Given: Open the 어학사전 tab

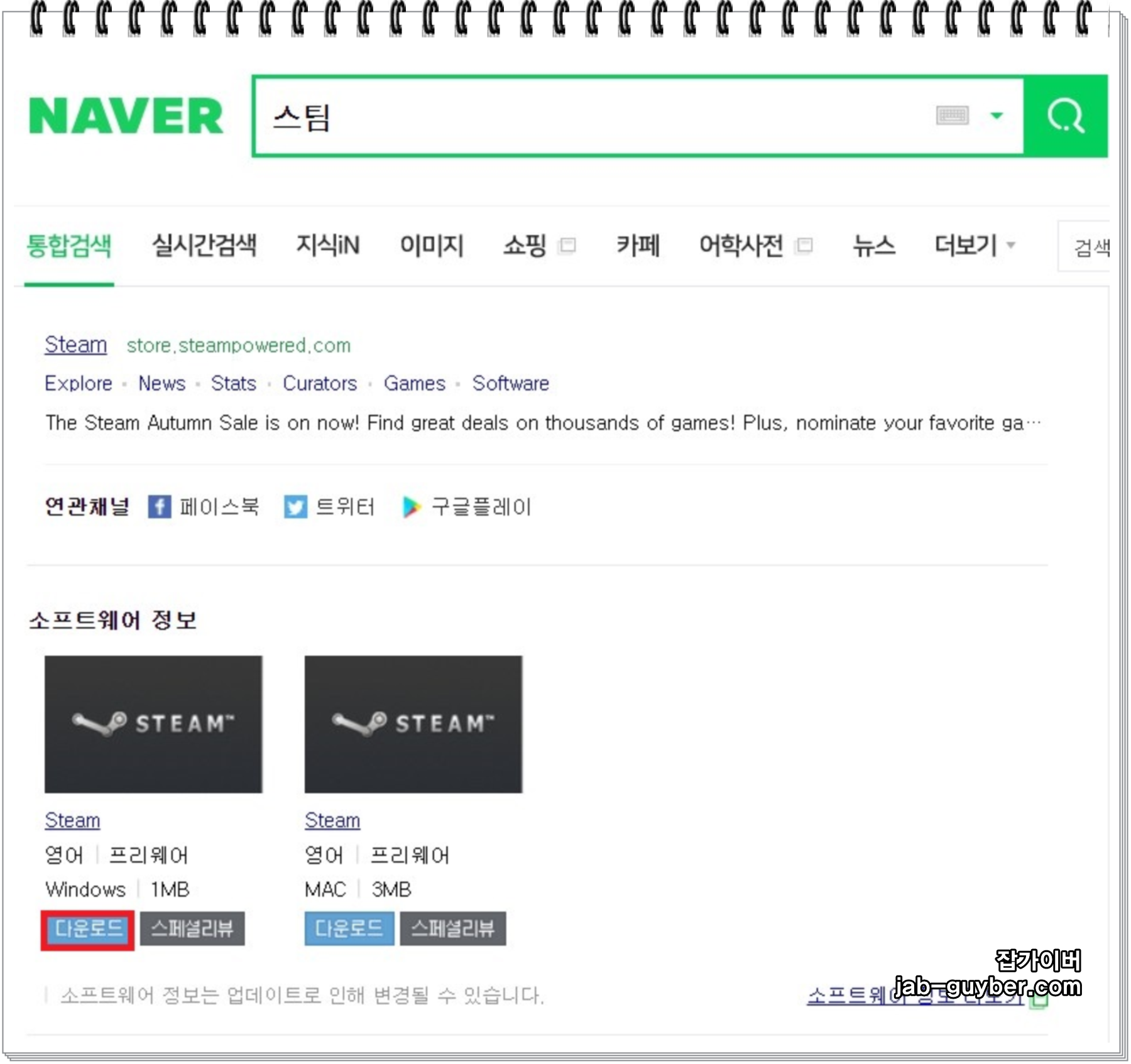Looking at the screenshot, I should (x=741, y=245).
